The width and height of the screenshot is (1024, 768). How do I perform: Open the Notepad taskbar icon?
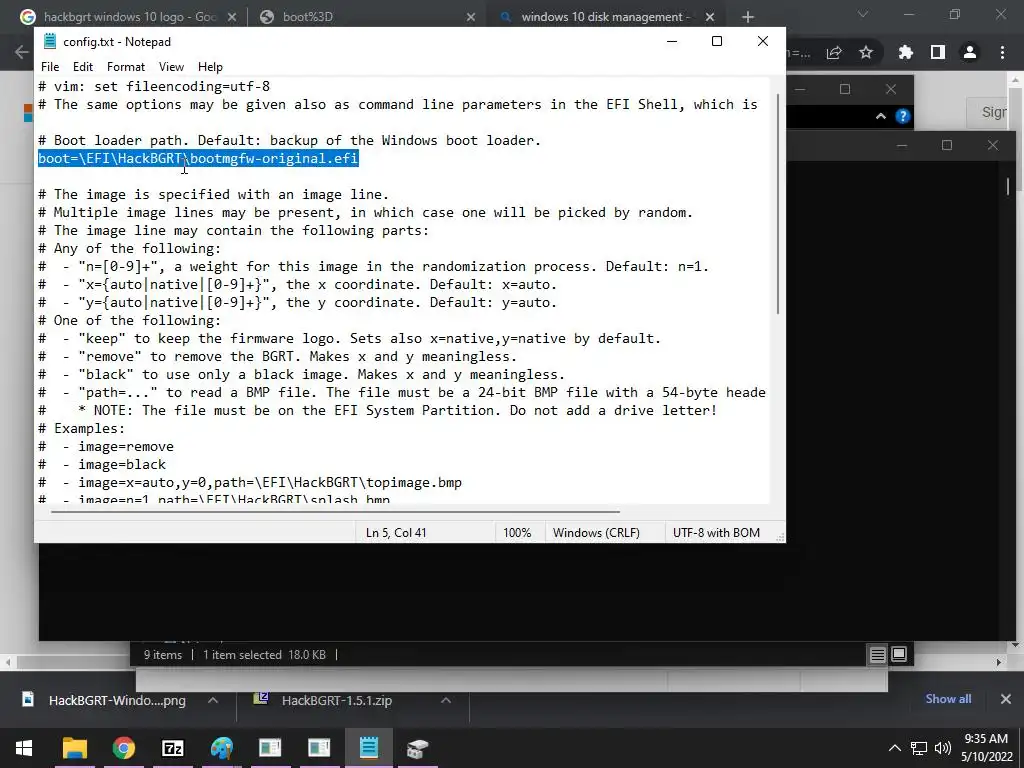point(368,748)
